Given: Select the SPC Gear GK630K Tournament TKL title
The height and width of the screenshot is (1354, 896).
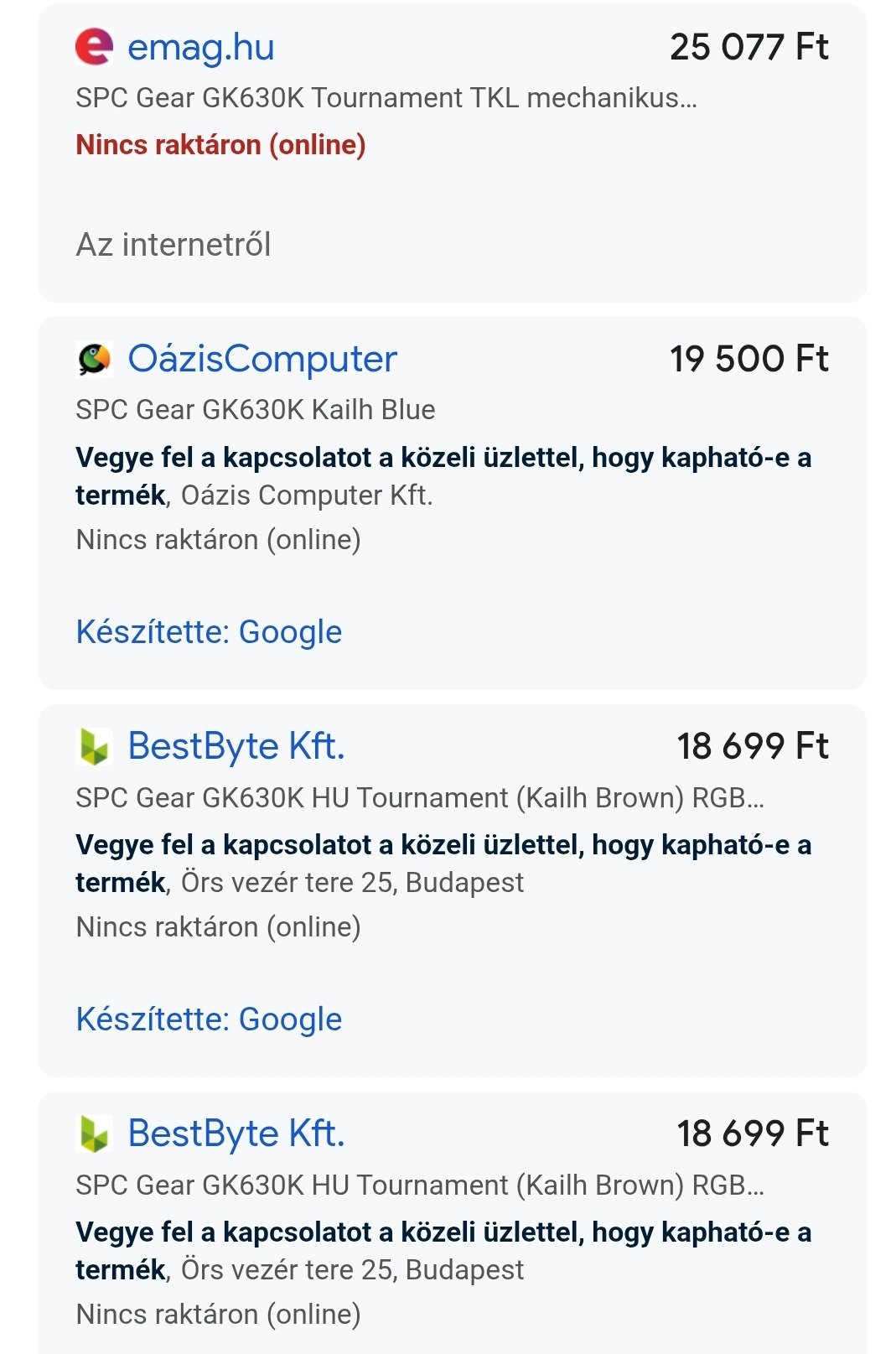Looking at the screenshot, I should [386, 98].
